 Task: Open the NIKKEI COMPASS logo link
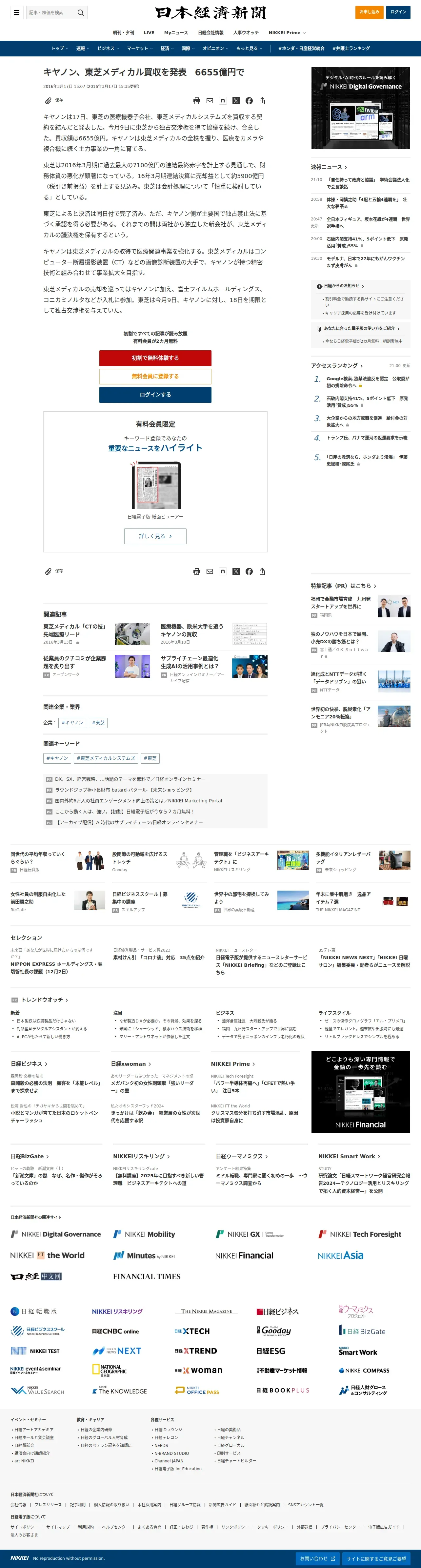point(364,1371)
